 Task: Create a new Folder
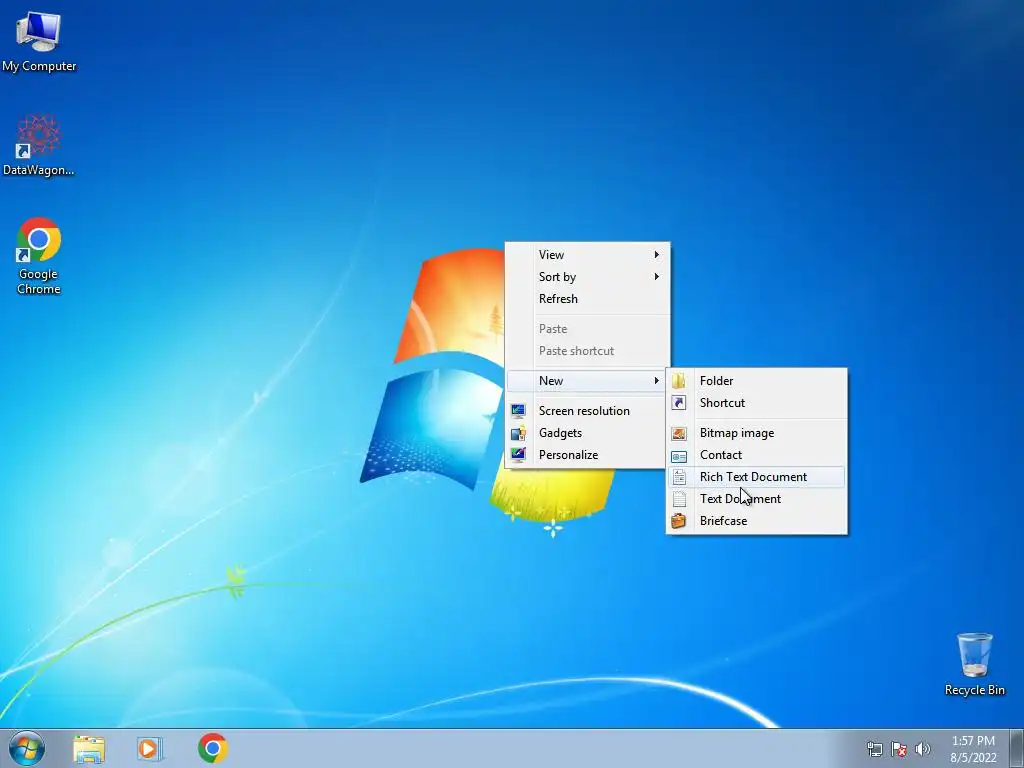point(757,381)
